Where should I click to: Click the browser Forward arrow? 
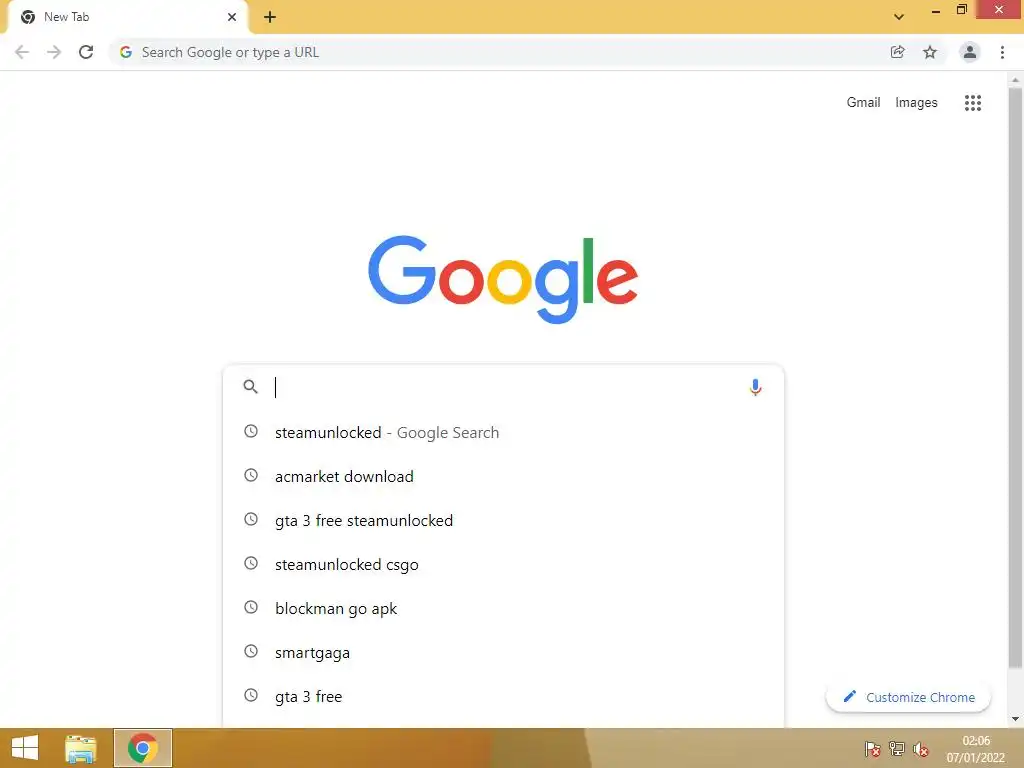click(54, 52)
